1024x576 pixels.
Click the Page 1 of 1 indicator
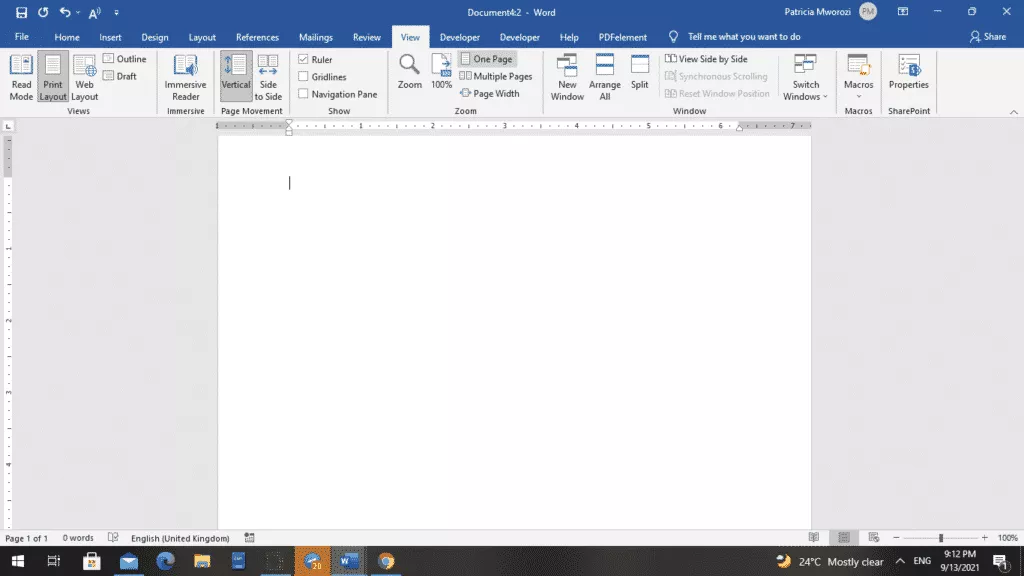pos(27,538)
